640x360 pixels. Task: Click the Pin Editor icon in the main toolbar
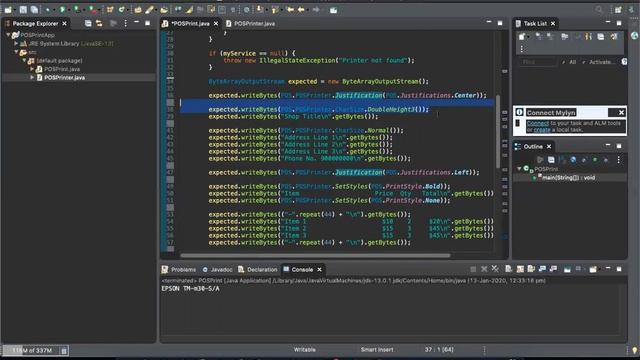(333, 9)
